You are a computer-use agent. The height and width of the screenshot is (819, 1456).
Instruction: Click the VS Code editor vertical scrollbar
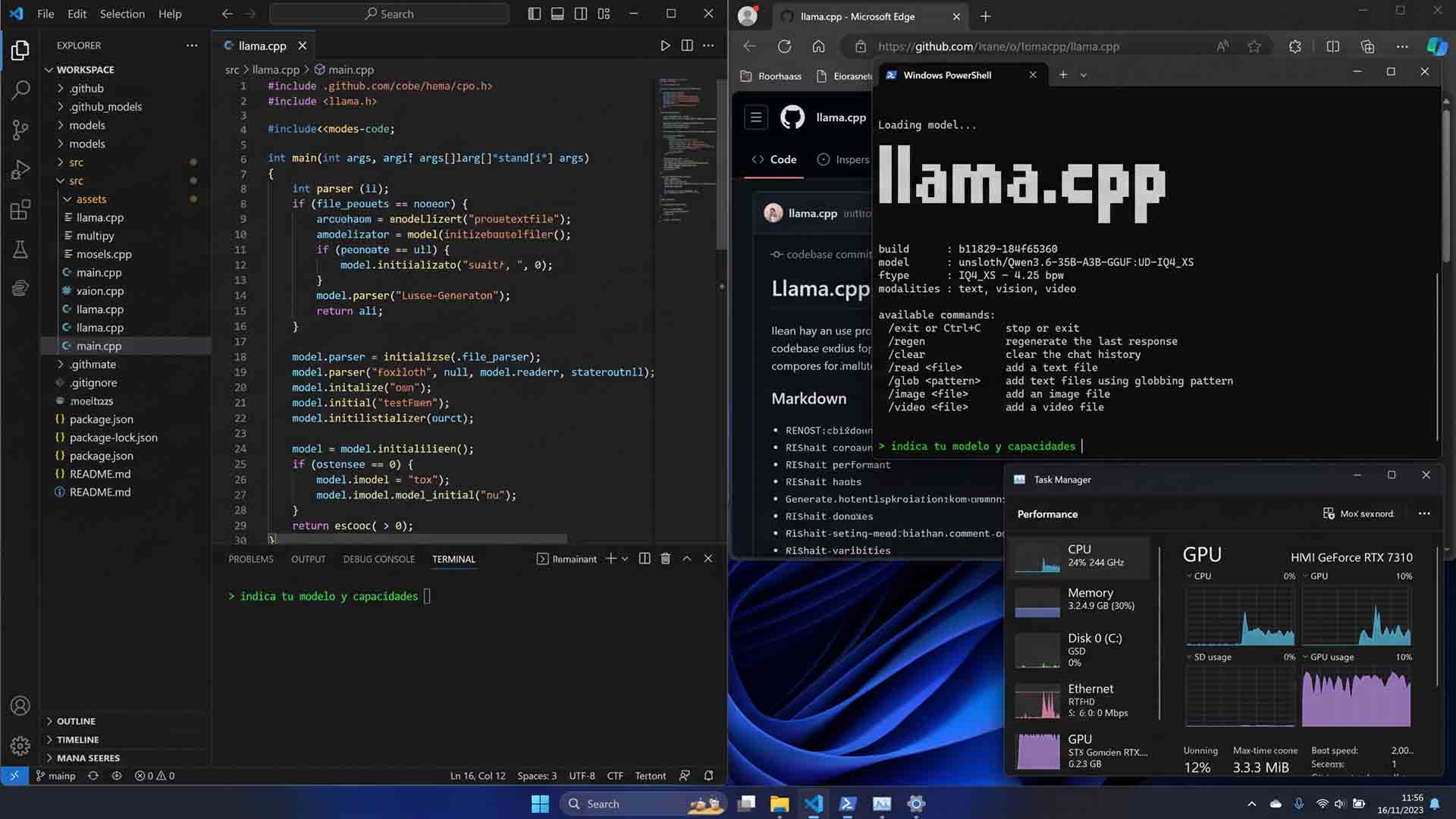(x=722, y=163)
